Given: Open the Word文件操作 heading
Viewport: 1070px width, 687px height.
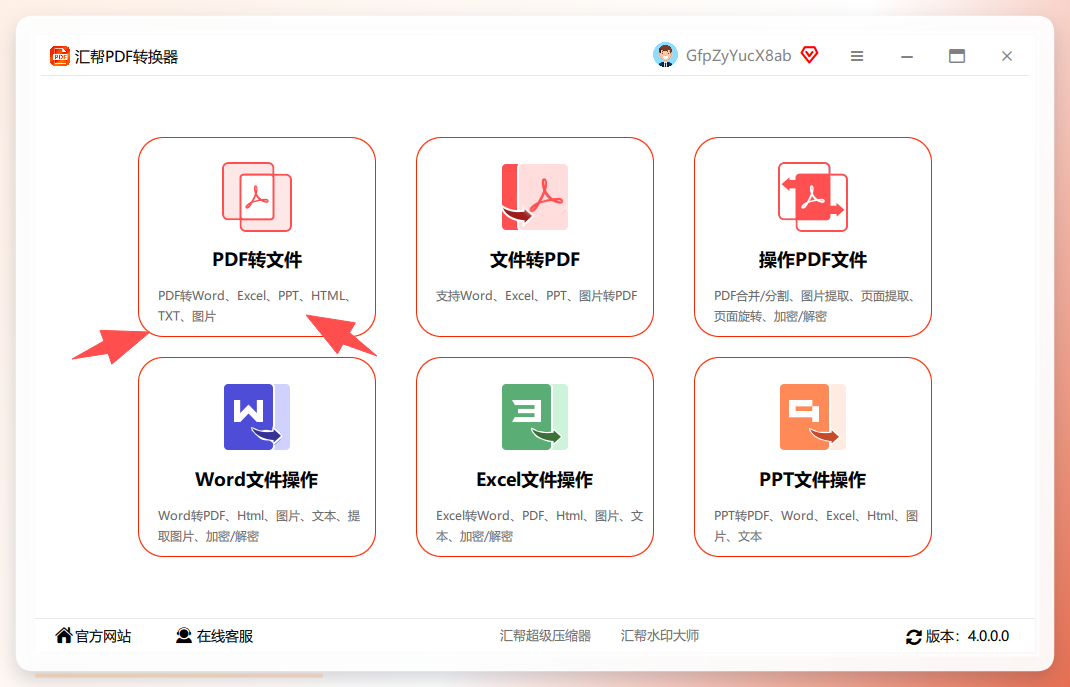Looking at the screenshot, I should [x=257, y=480].
